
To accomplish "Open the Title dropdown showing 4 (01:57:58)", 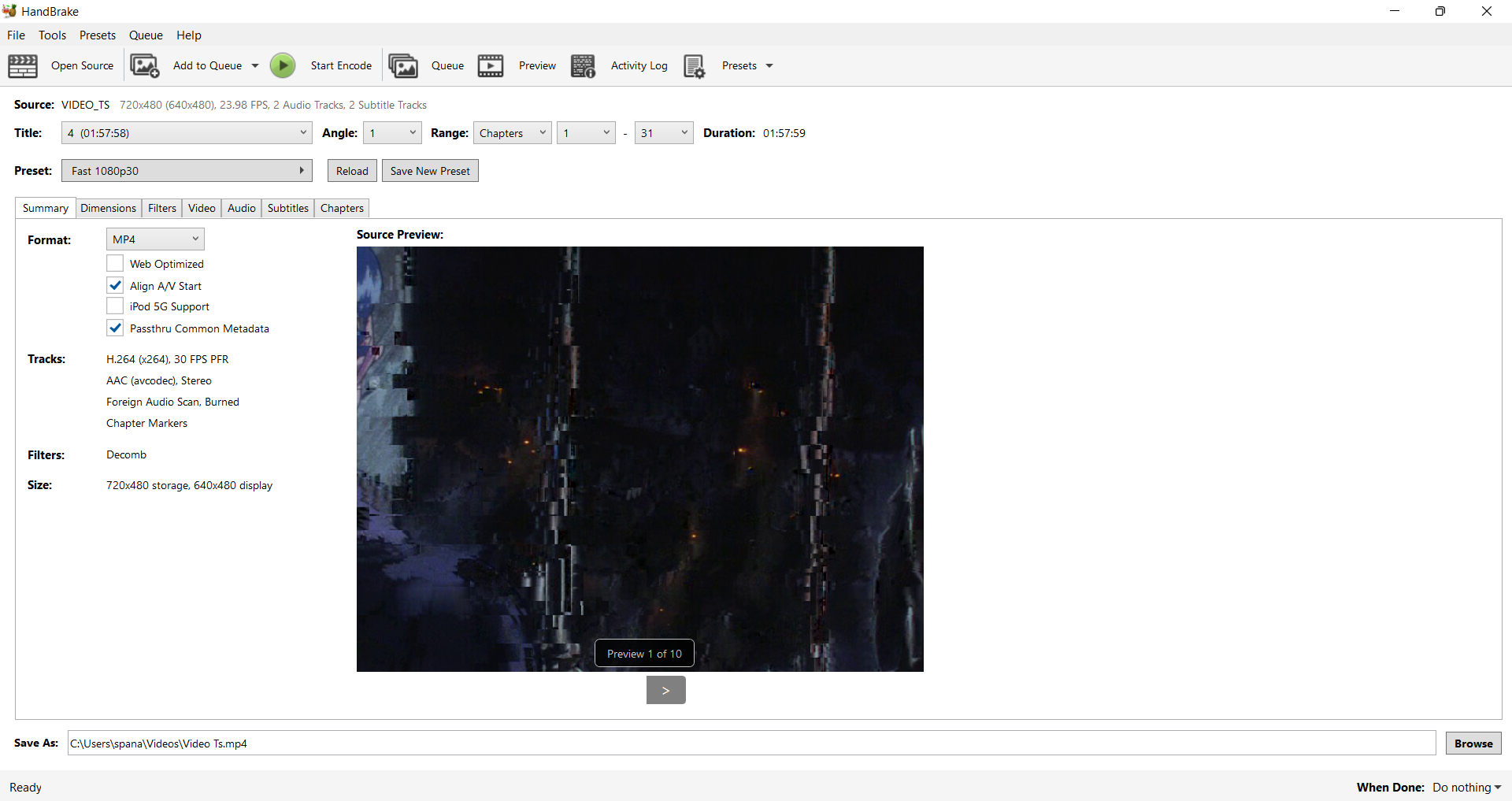I will coord(187,133).
